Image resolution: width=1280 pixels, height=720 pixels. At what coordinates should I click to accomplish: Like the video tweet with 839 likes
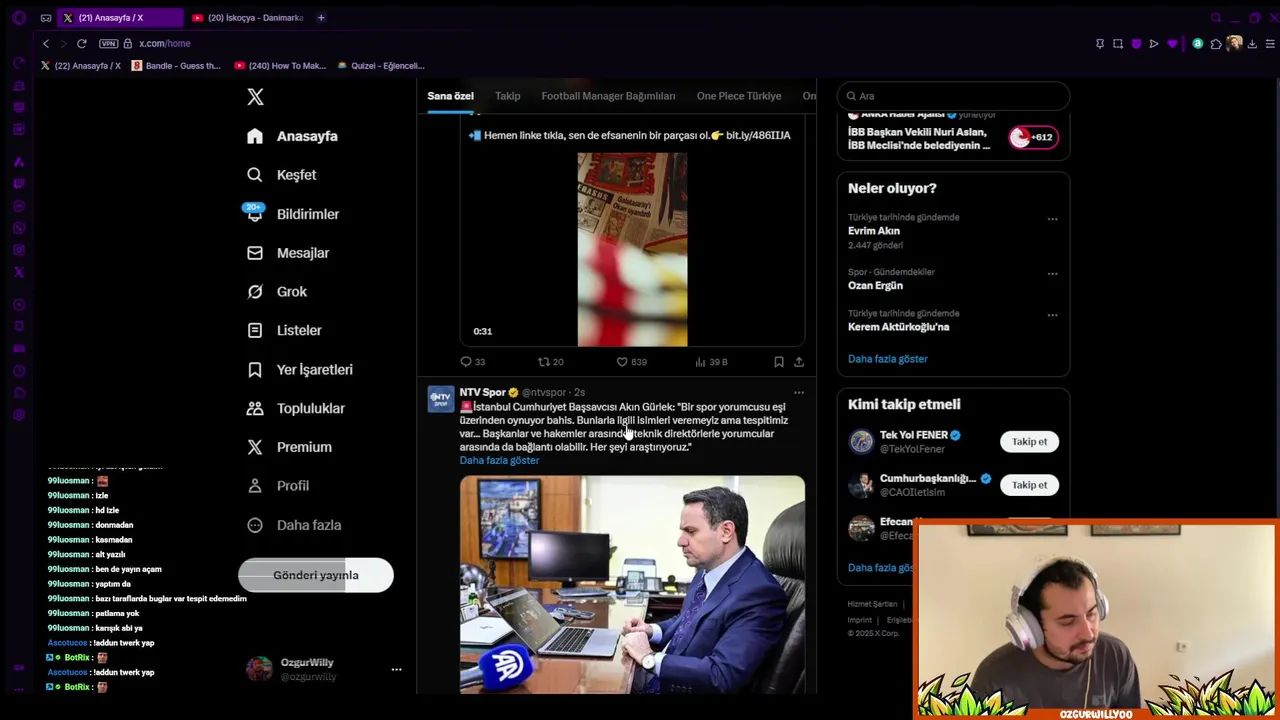pyautogui.click(x=631, y=362)
